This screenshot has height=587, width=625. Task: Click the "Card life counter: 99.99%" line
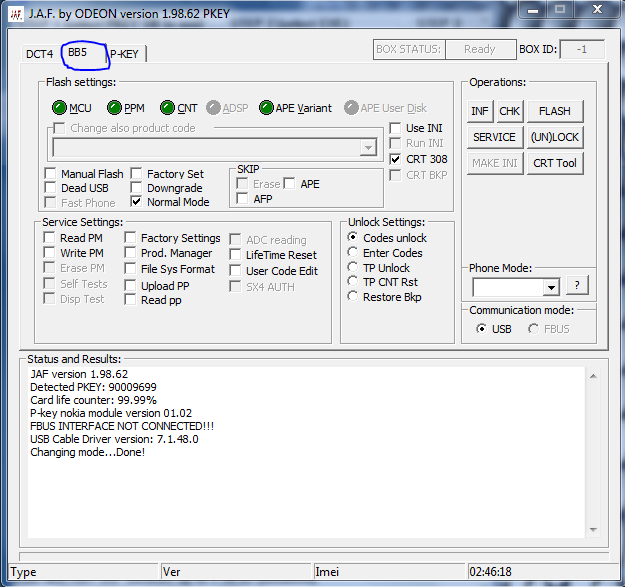pos(93,400)
